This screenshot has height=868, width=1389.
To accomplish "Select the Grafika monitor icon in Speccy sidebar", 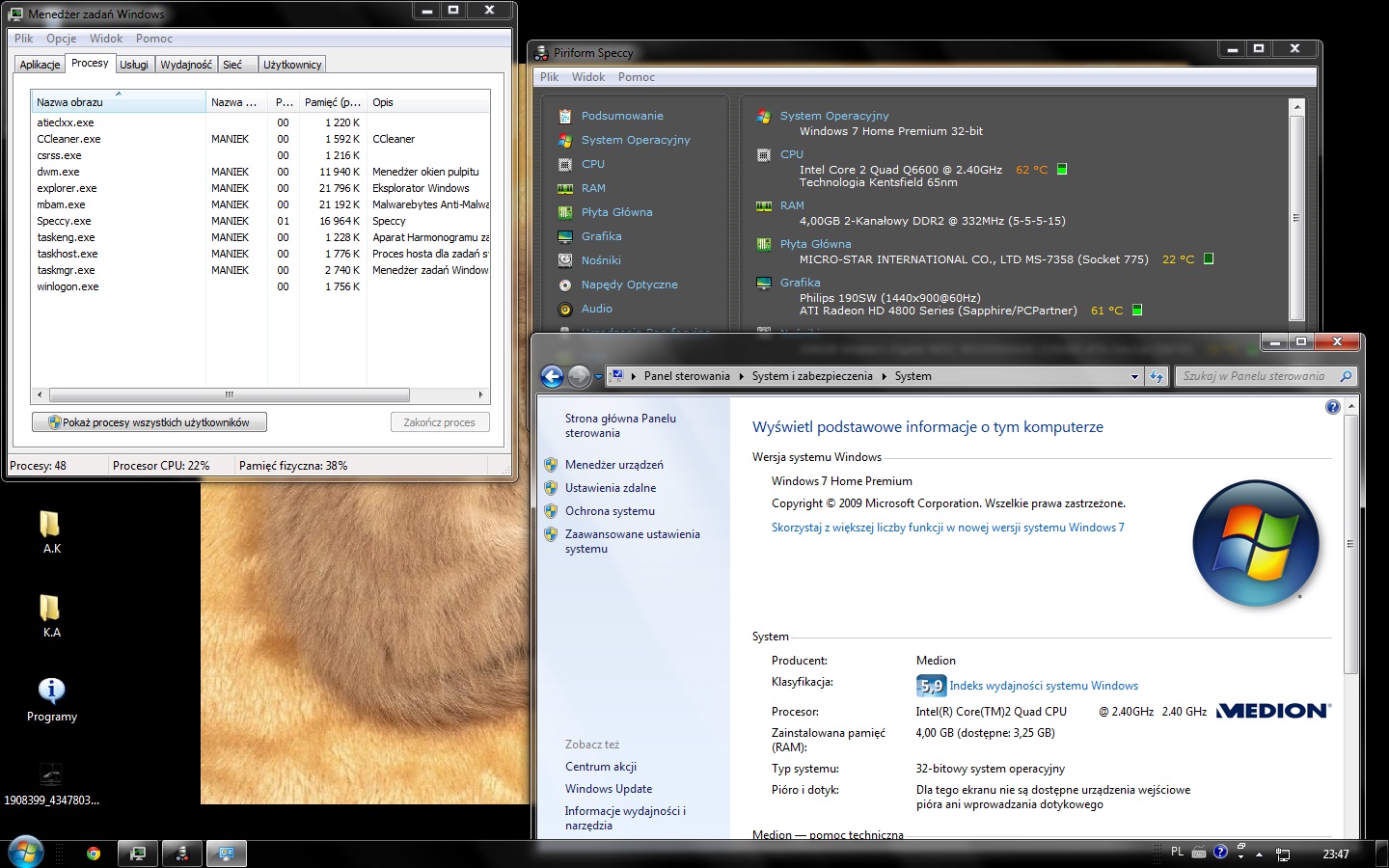I will [x=565, y=236].
